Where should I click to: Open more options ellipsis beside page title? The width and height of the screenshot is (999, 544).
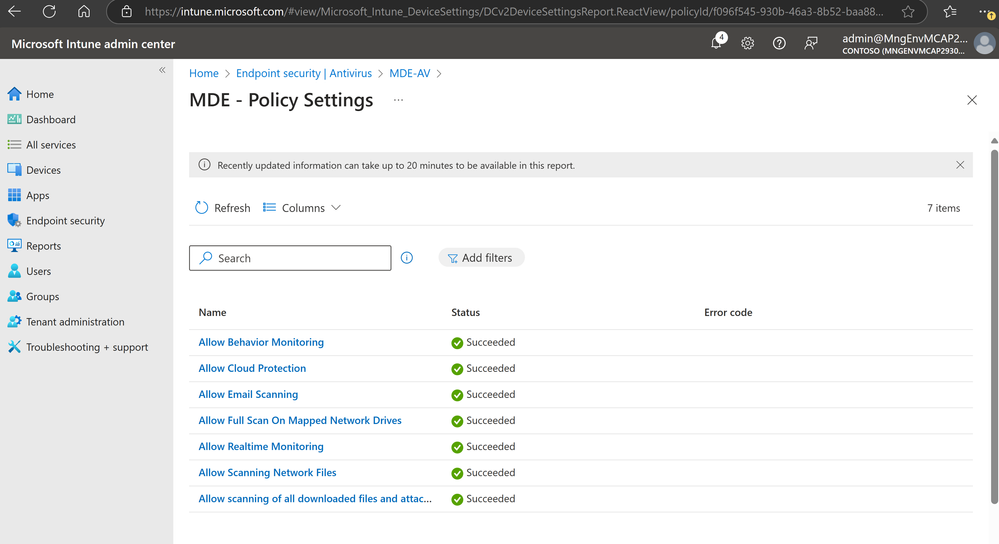tap(398, 100)
